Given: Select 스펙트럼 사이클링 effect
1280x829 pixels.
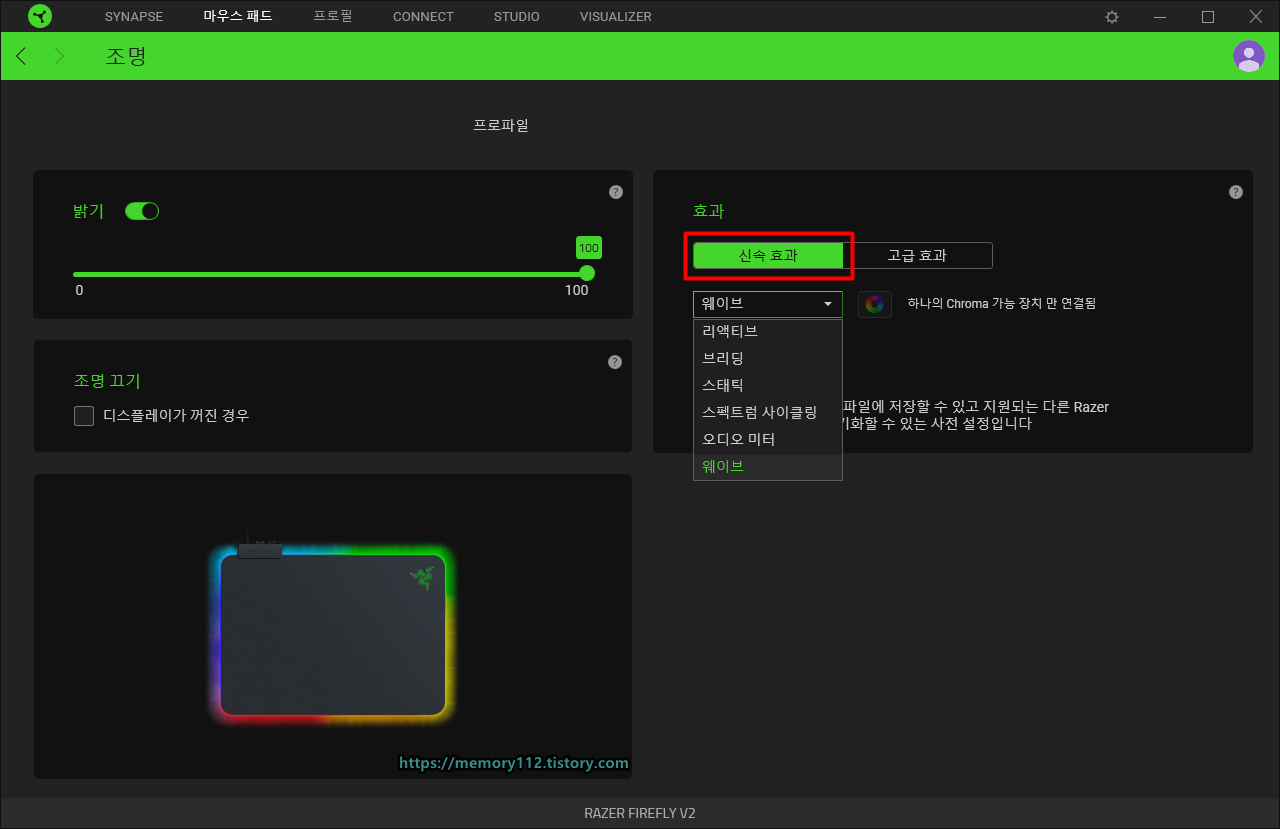Looking at the screenshot, I should click(x=768, y=412).
